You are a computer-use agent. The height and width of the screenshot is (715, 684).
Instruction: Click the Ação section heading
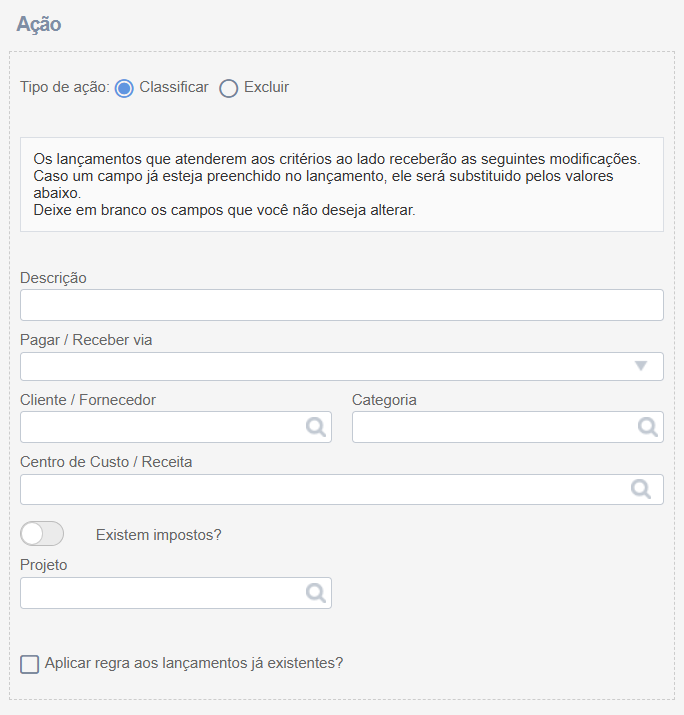(x=39, y=24)
